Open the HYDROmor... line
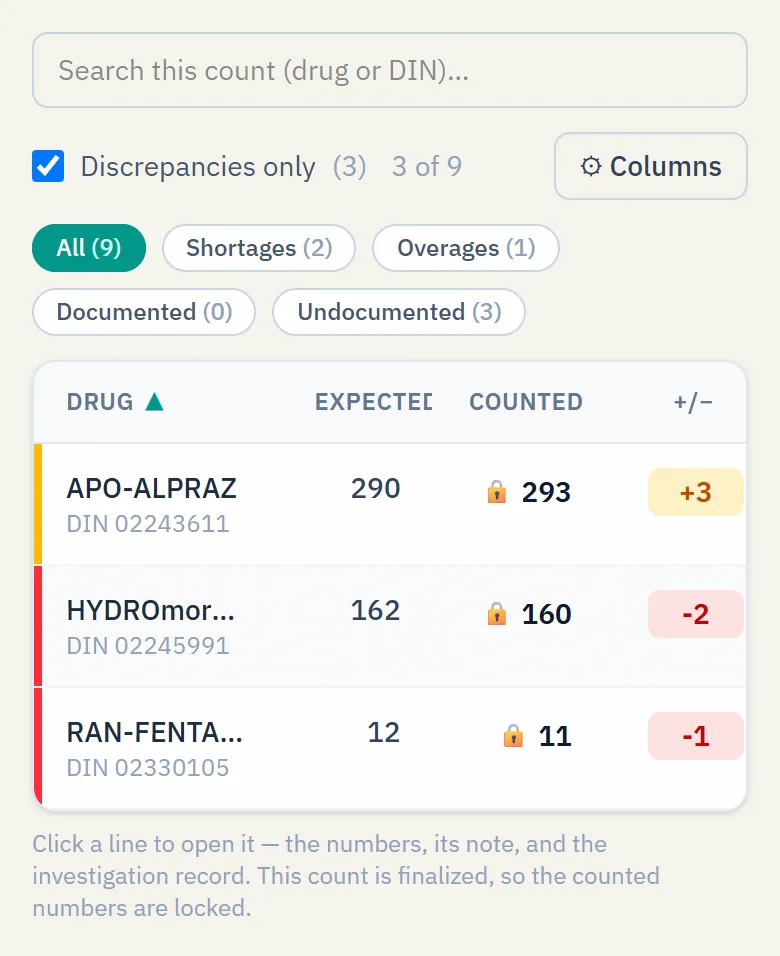Screen dimensions: 780x956 (x=390, y=626)
